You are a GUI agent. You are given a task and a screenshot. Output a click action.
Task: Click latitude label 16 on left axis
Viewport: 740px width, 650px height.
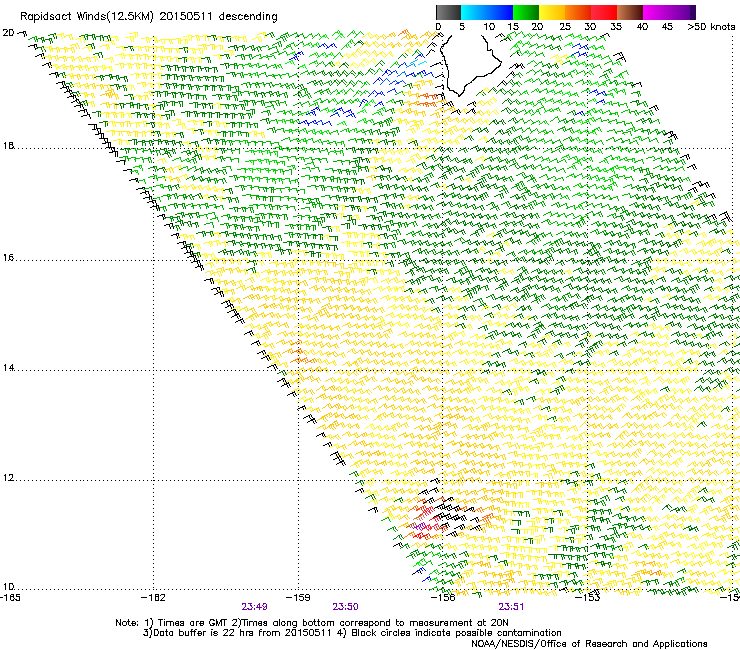click(8, 258)
